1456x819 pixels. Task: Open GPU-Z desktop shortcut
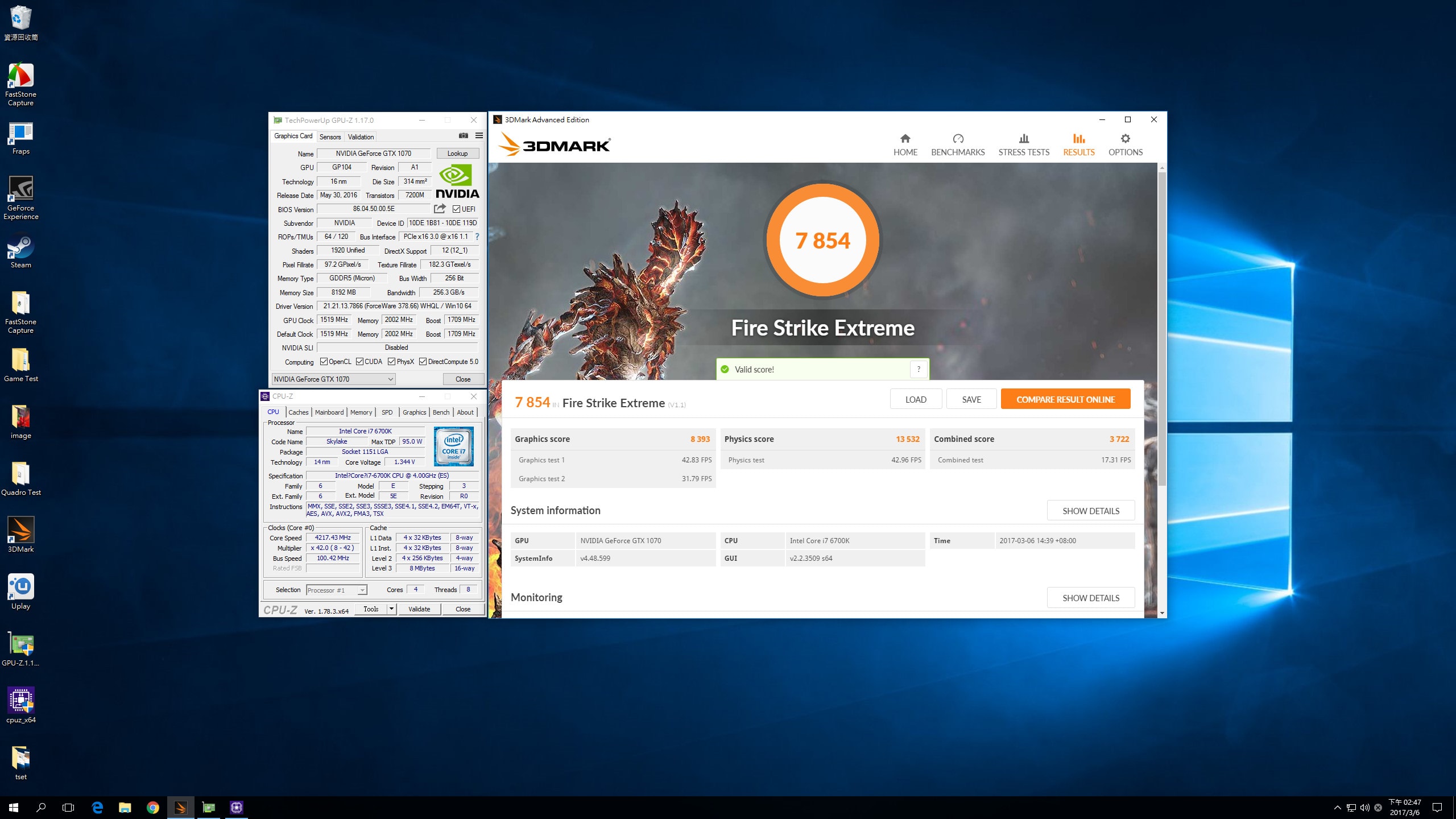(x=20, y=650)
